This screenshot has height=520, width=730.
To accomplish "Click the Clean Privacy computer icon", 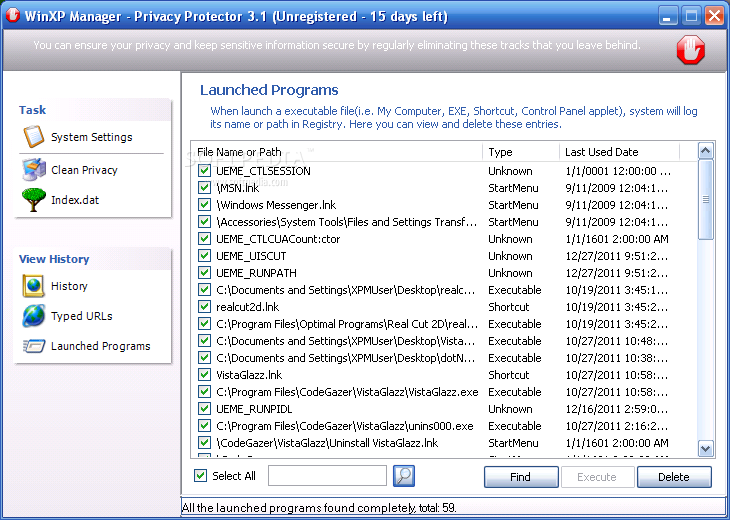I will coord(34,169).
